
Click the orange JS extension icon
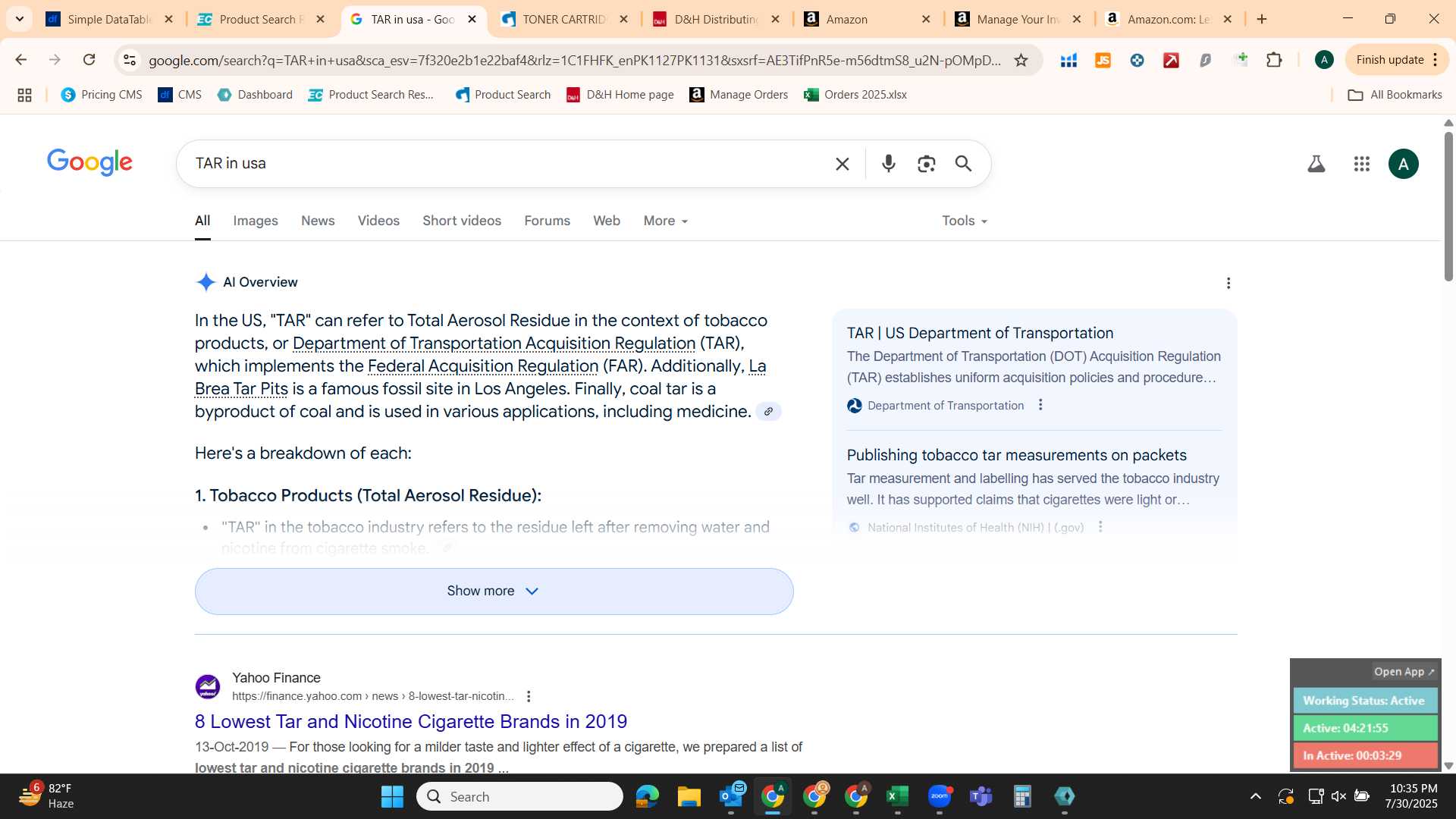(1103, 60)
